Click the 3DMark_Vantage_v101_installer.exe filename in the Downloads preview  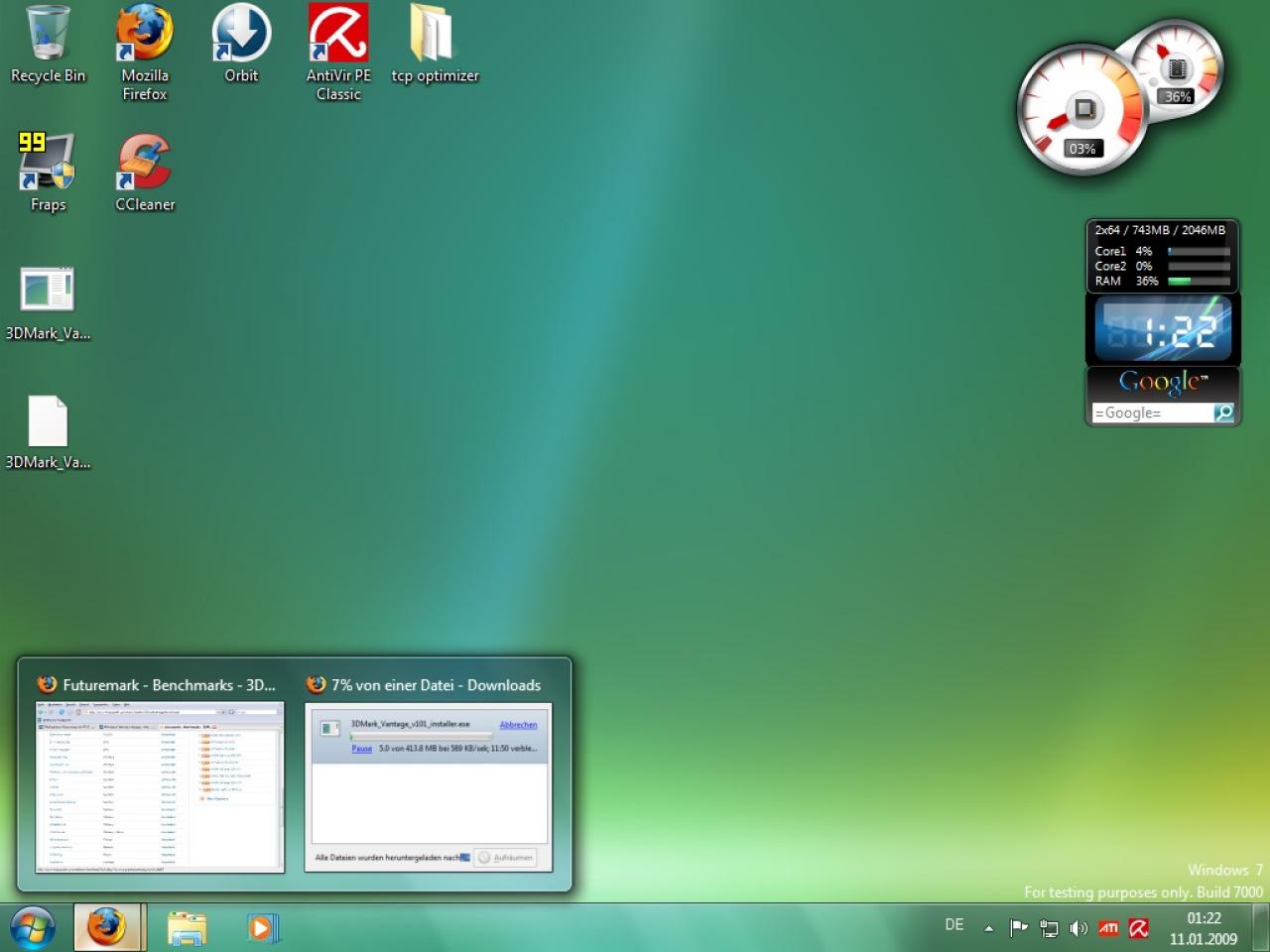[410, 724]
